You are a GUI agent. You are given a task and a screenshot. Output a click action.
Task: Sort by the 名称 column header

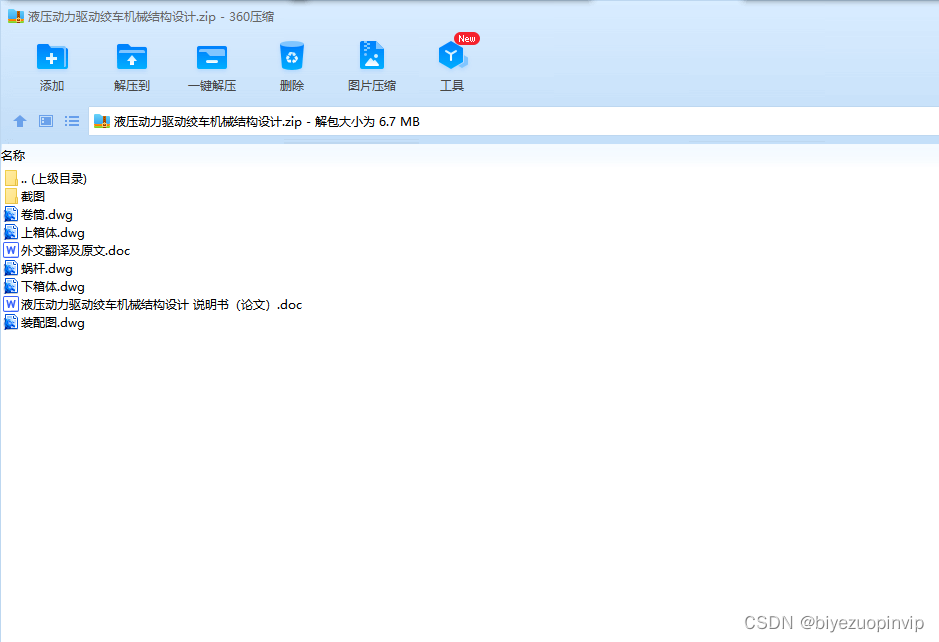[13, 156]
